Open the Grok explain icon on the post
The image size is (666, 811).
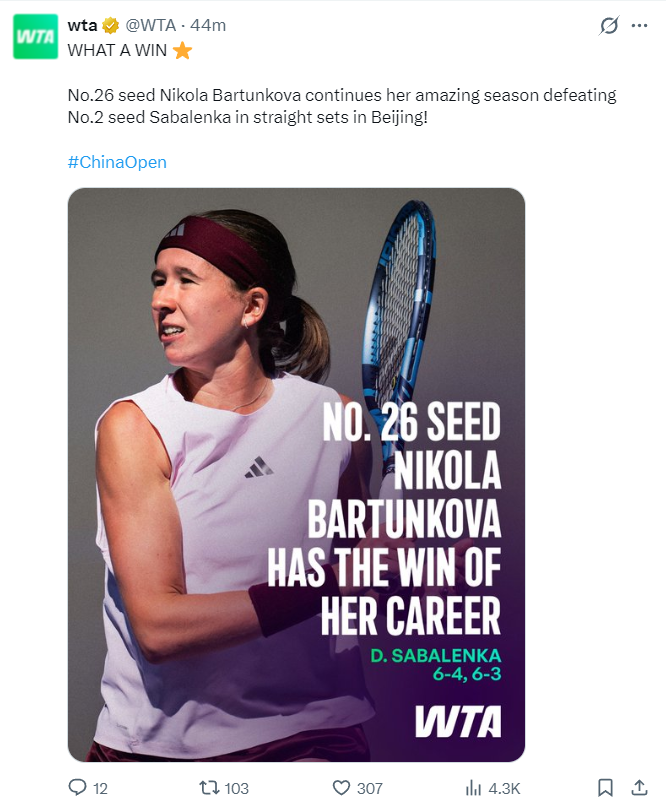click(x=609, y=25)
